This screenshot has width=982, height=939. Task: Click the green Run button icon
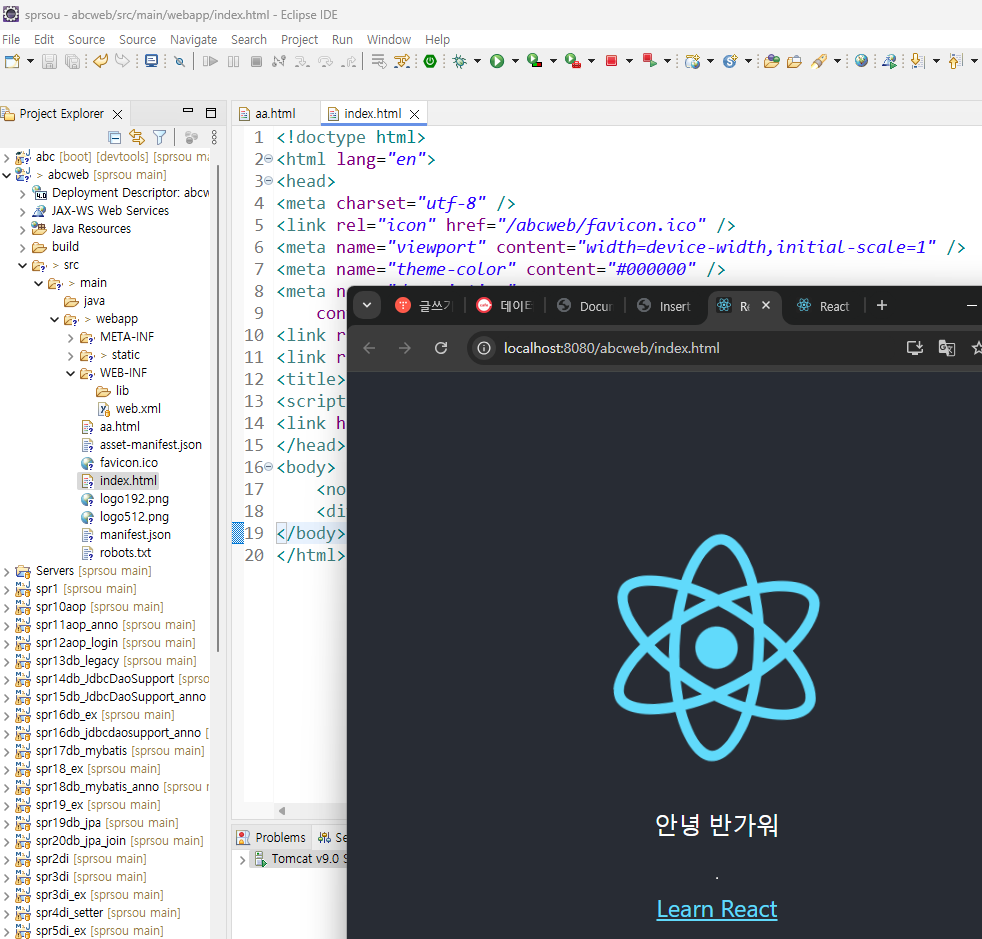tap(497, 61)
